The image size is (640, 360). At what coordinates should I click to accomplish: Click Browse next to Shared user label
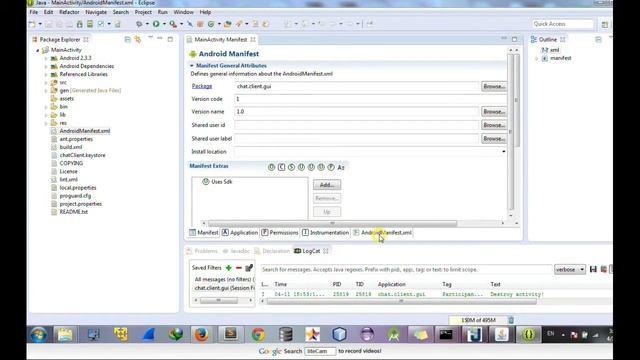pos(494,139)
